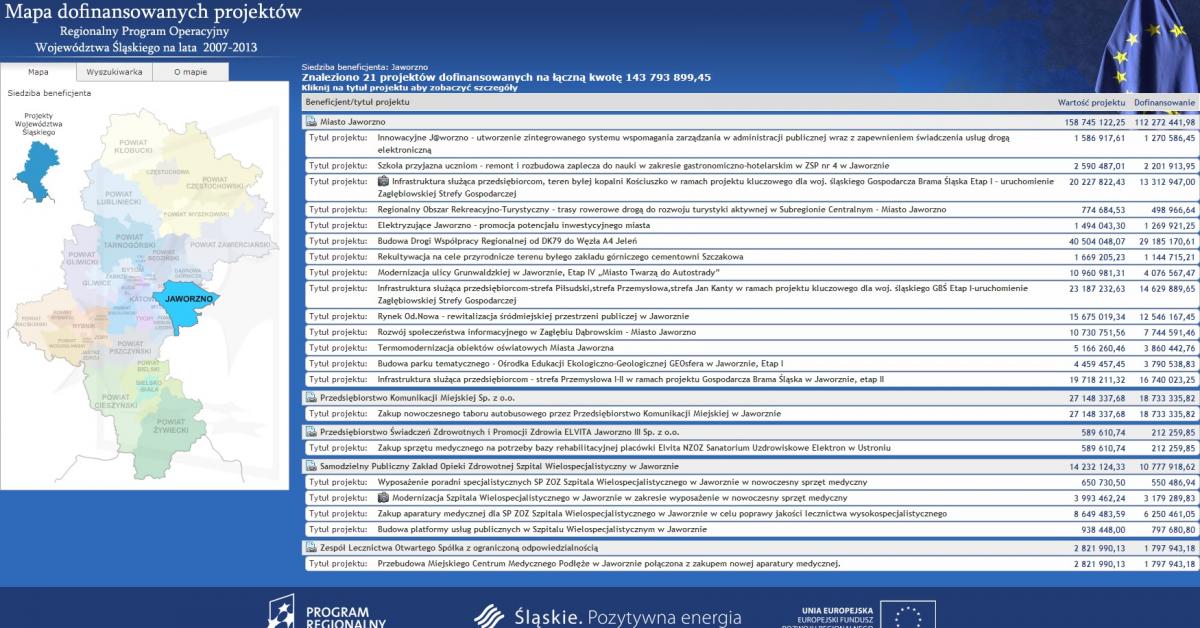Click the icon beside Samodzielny Publiczny Zakład Opieki Zdrowotnej

point(311,466)
